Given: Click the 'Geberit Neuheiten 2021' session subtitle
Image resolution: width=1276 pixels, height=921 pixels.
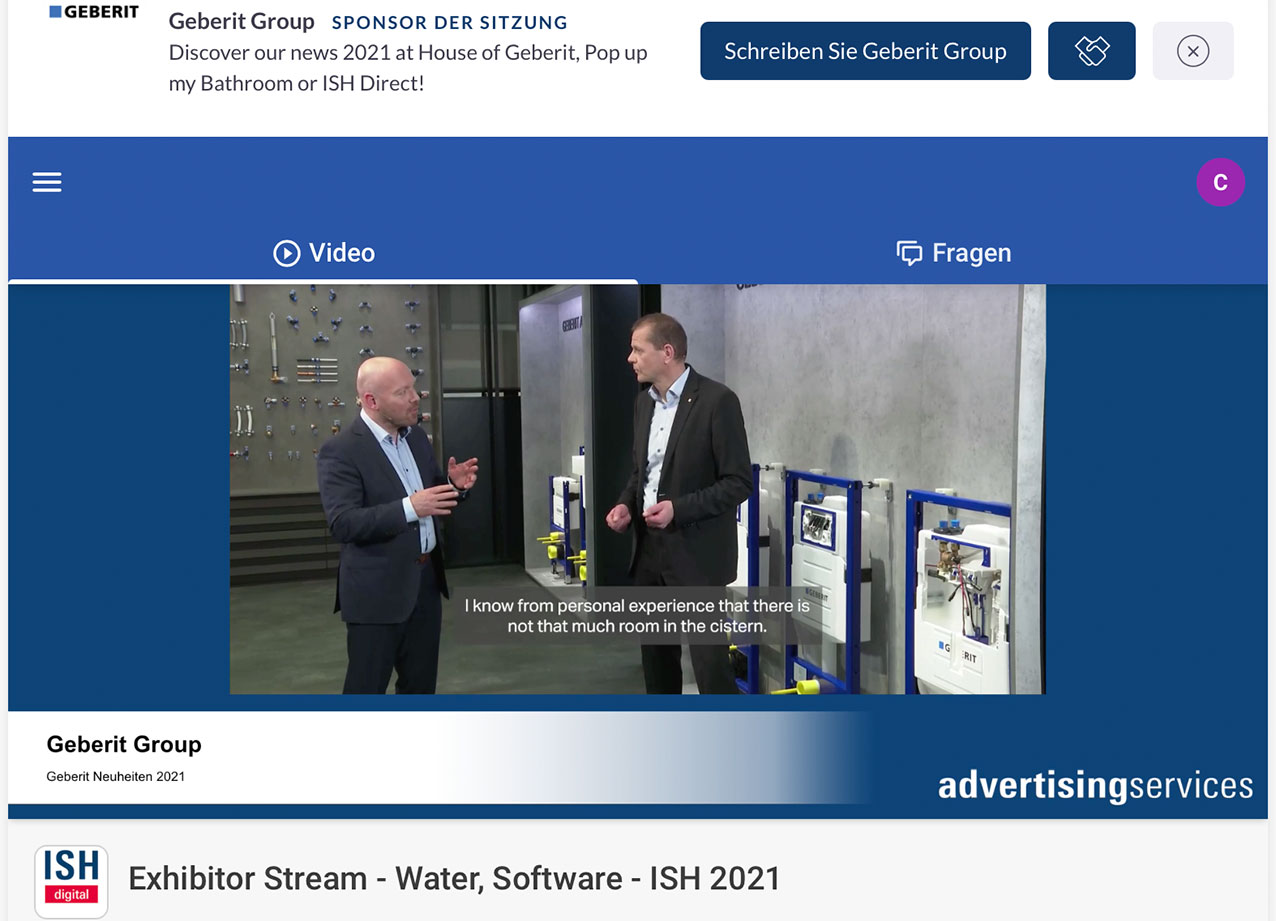Looking at the screenshot, I should point(116,776).
